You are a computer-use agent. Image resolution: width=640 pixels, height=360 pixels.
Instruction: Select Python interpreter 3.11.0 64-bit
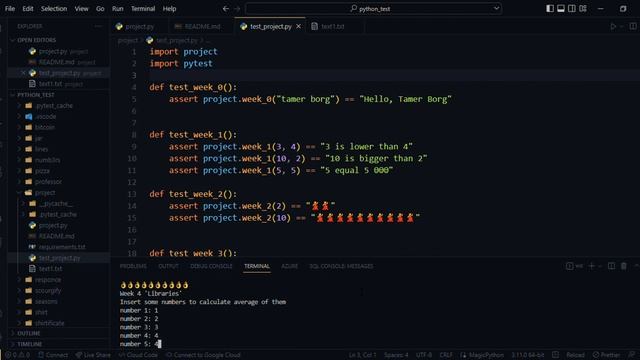pyautogui.click(x=528, y=355)
